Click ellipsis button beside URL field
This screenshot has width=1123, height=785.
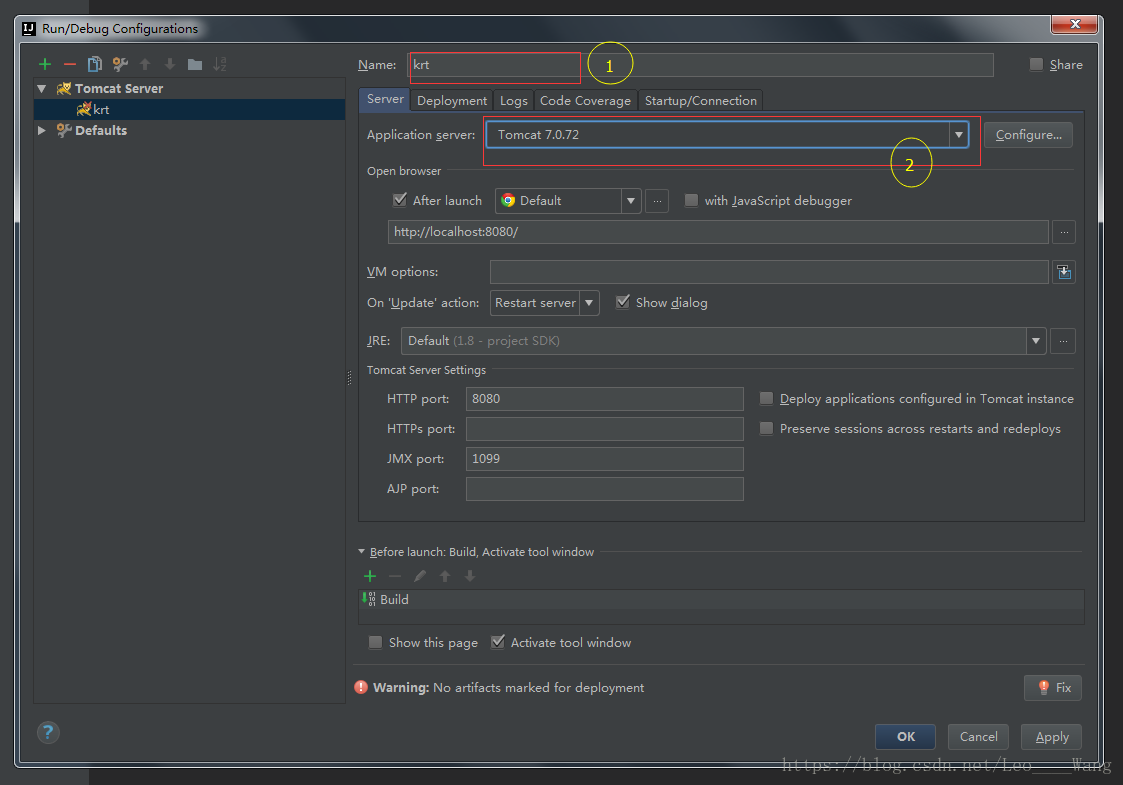1064,232
